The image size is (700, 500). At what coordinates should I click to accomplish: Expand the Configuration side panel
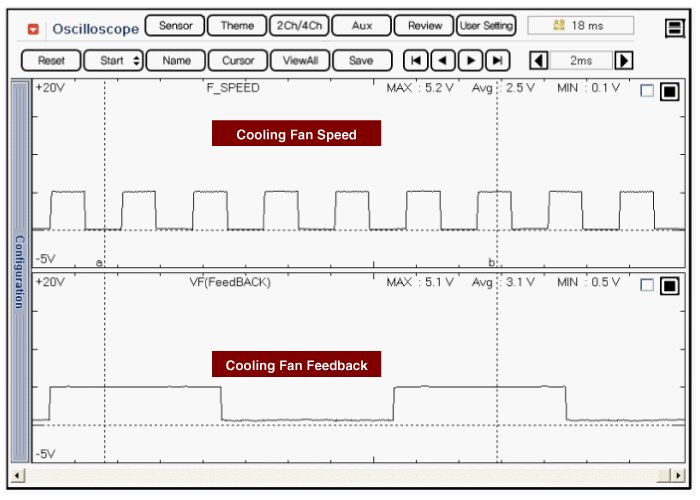click(18, 270)
